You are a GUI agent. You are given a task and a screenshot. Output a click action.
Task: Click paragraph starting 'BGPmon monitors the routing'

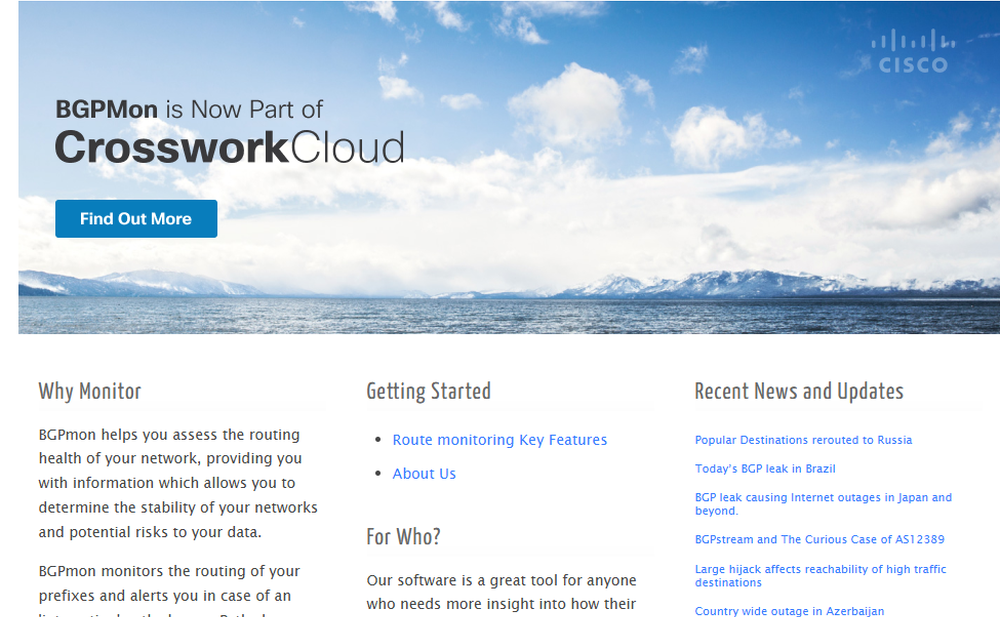pos(169,590)
